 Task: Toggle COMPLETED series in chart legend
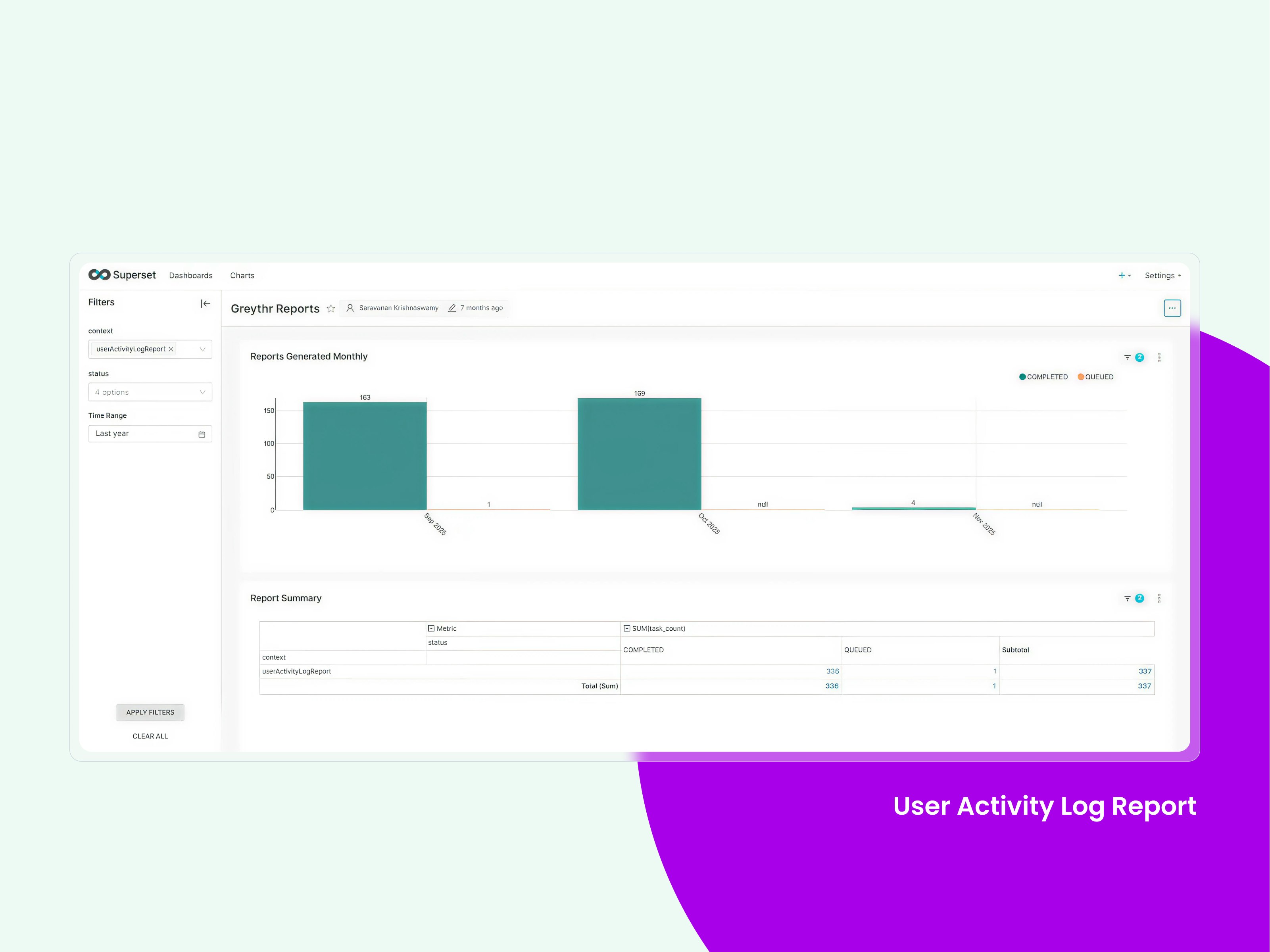coord(1043,377)
